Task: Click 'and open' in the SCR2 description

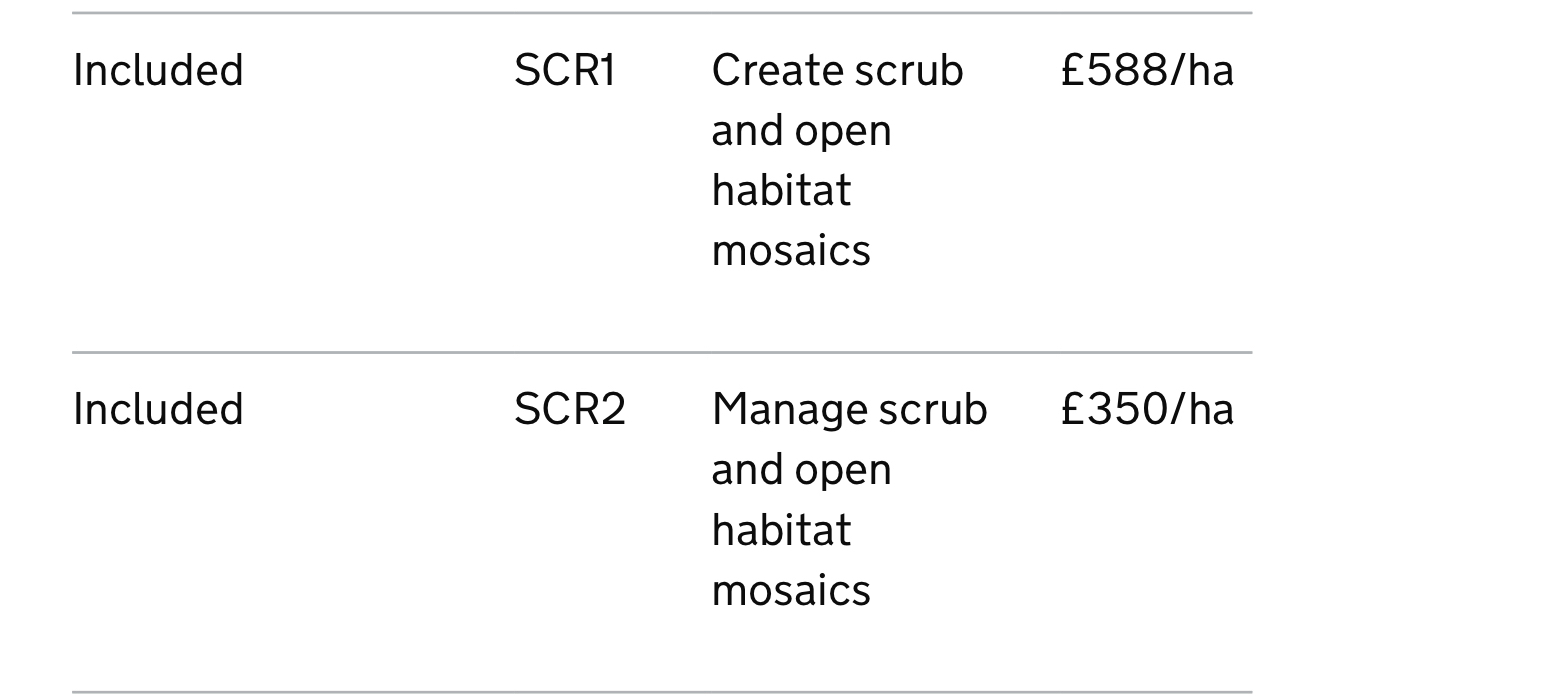Action: click(800, 470)
